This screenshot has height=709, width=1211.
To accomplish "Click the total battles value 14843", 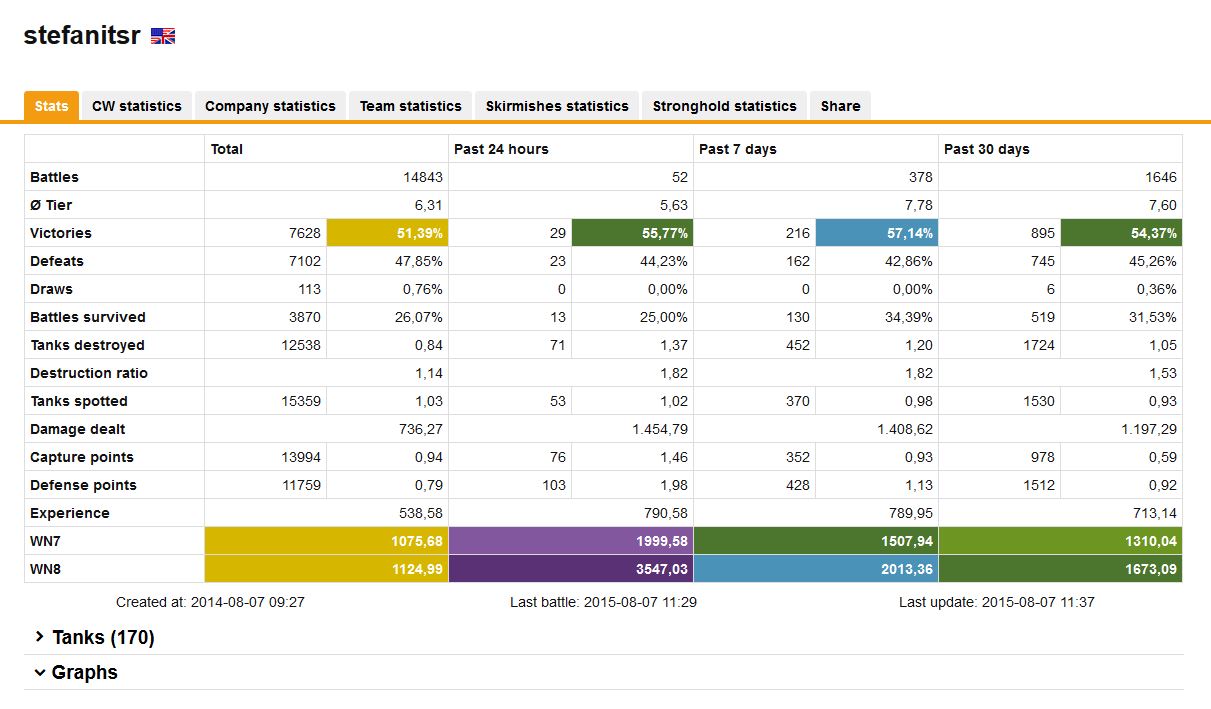I will tap(422, 177).
